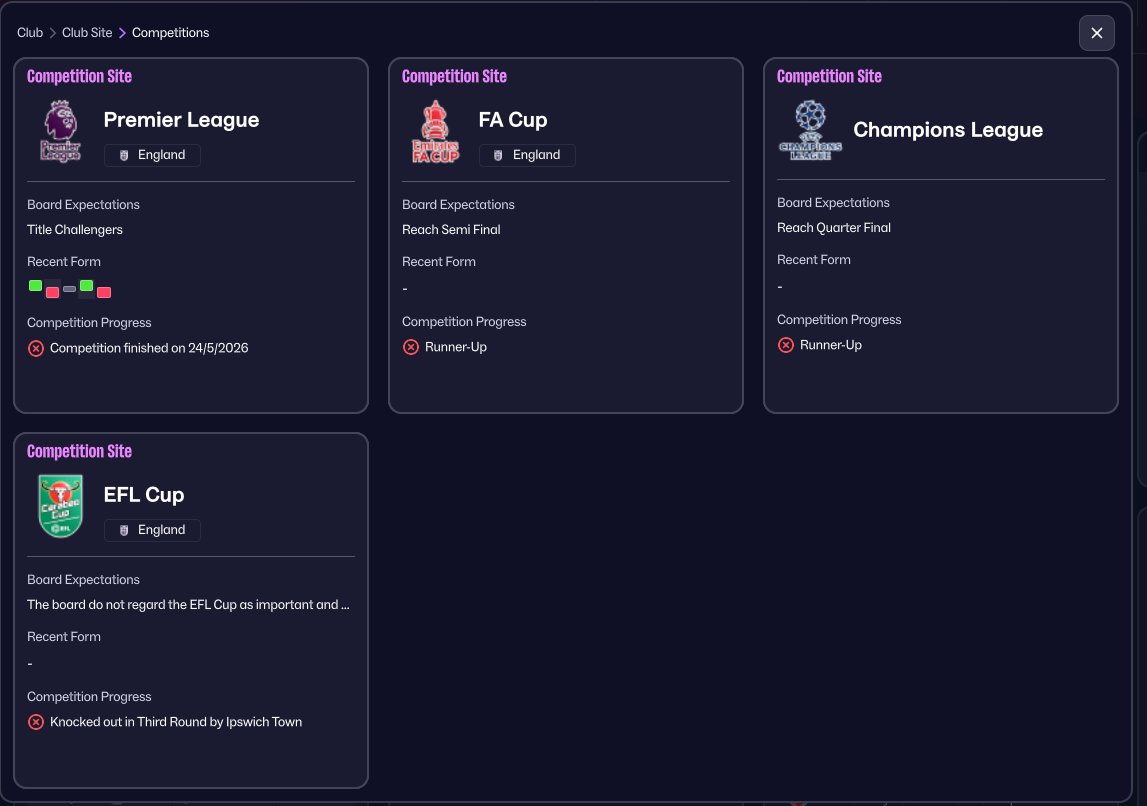Click shield icon in Premier League England tag

pos(124,156)
